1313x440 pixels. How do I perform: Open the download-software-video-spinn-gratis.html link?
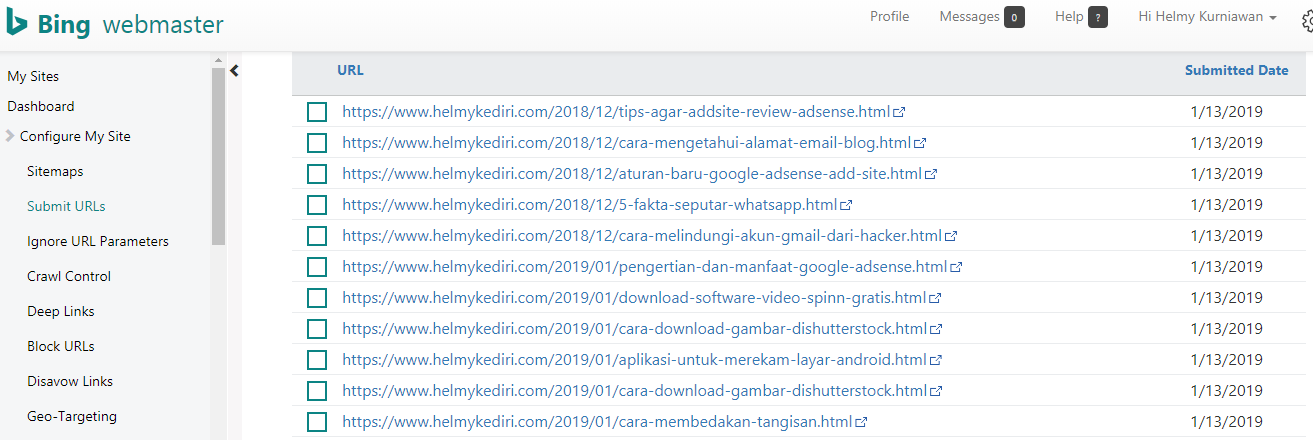tap(634, 298)
